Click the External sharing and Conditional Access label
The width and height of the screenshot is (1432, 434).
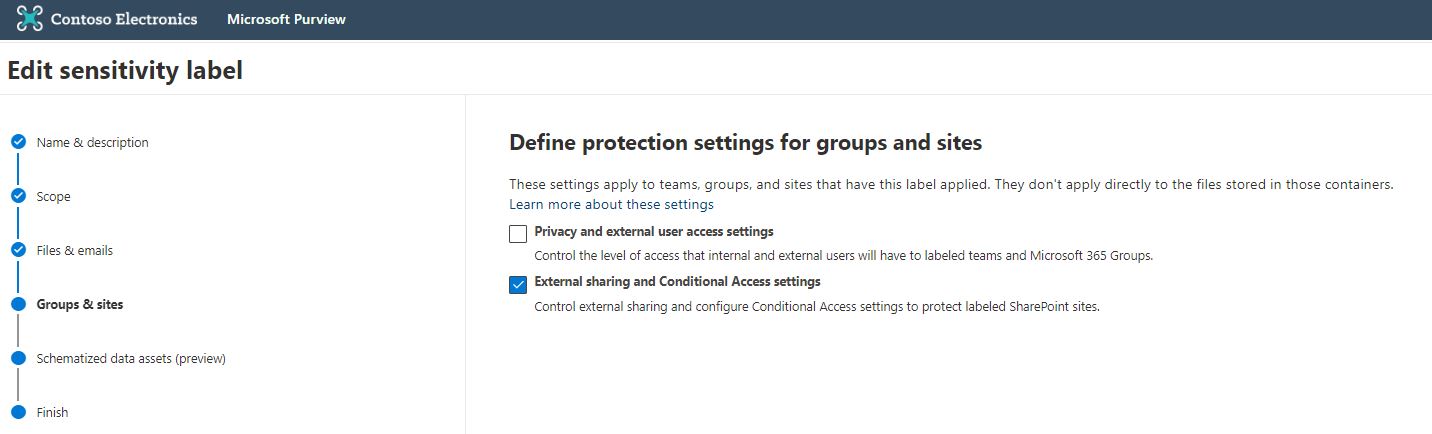[x=677, y=282]
